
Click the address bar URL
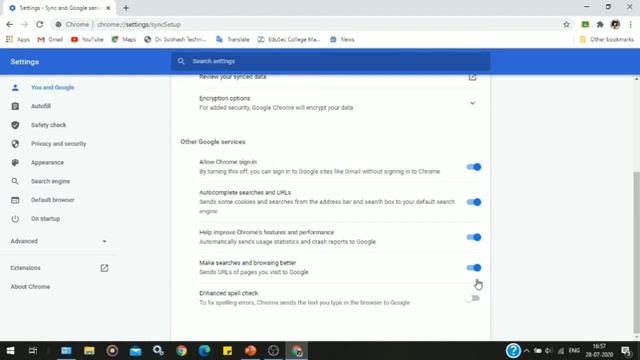click(x=139, y=24)
